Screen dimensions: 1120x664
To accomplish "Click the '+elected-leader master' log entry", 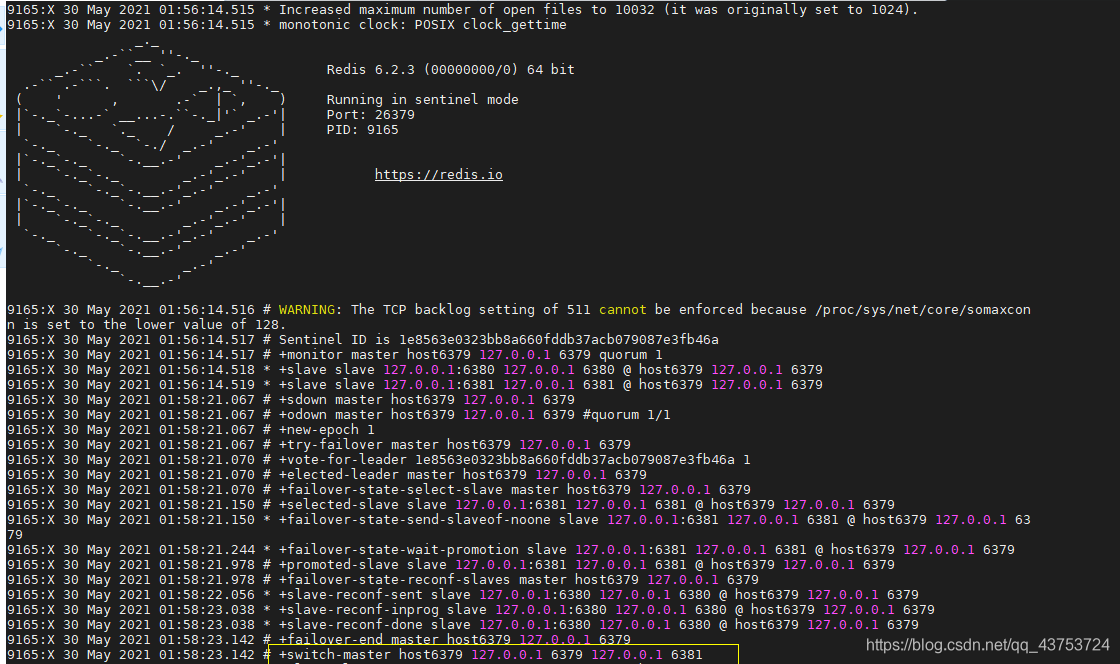I will point(327,475).
